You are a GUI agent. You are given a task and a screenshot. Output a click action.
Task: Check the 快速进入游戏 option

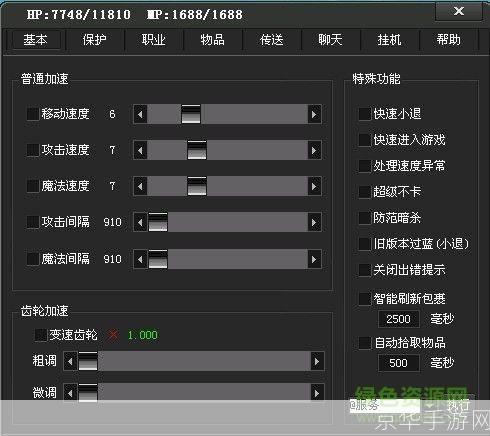pos(365,140)
